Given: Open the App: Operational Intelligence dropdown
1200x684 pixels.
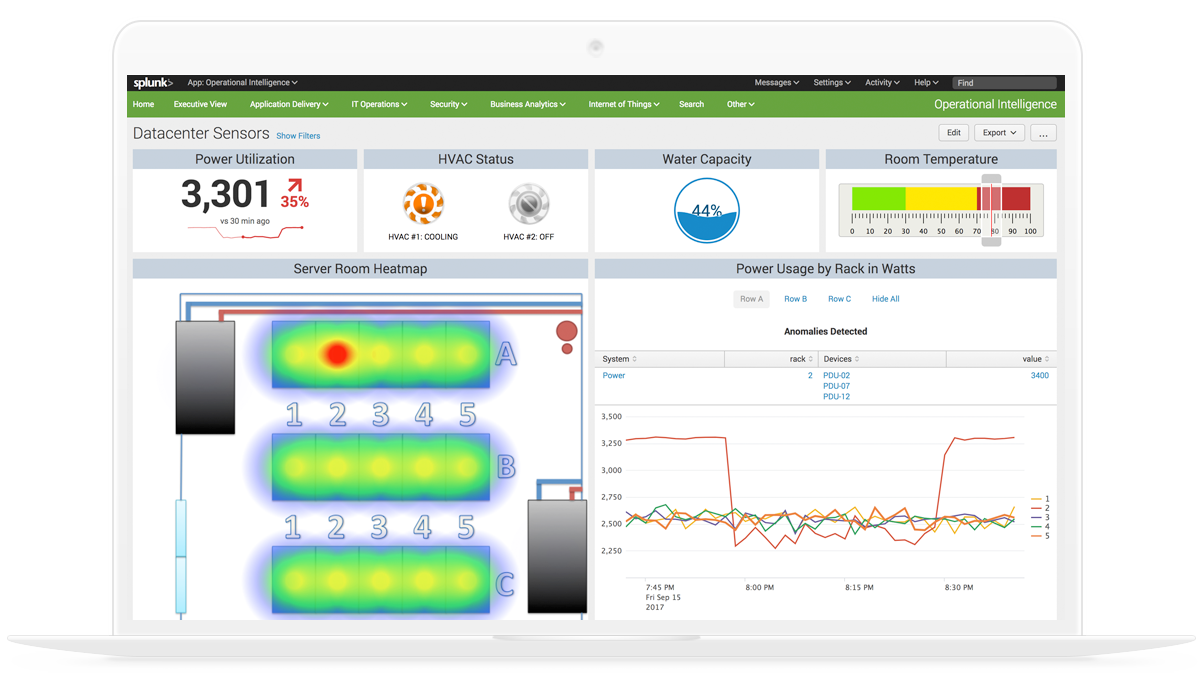Looking at the screenshot, I should tap(242, 83).
